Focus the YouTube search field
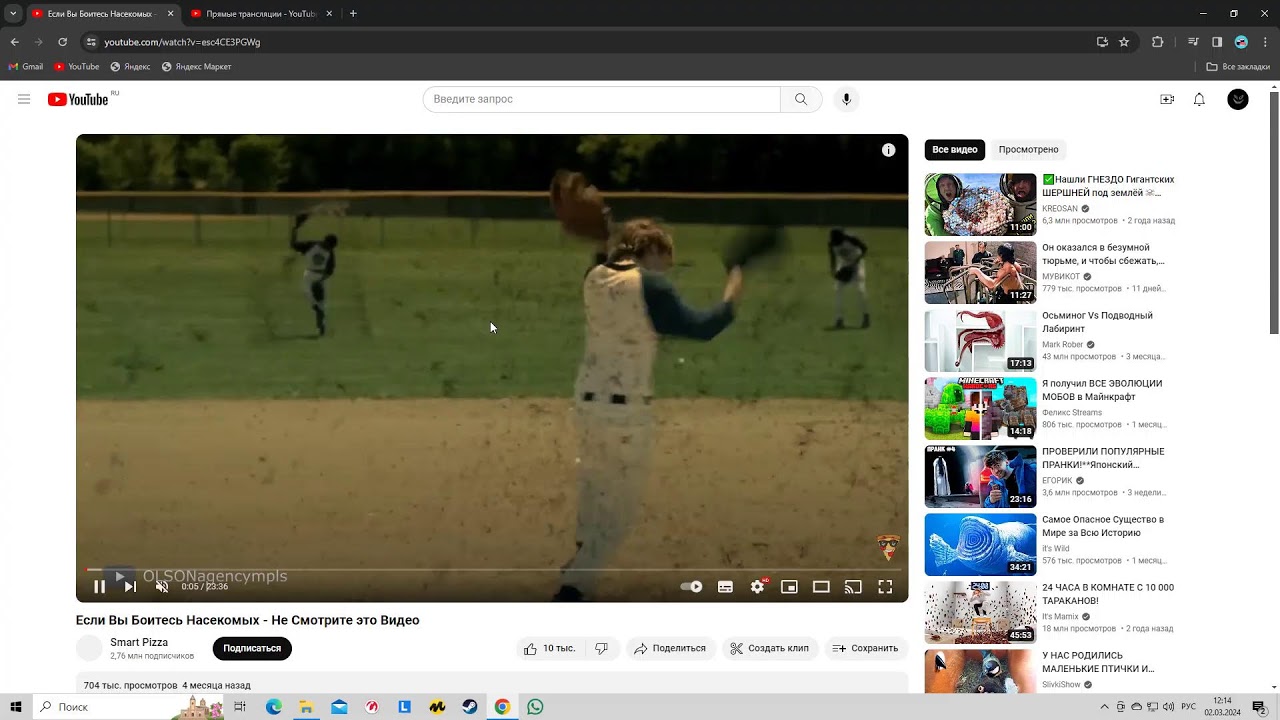 [601, 99]
